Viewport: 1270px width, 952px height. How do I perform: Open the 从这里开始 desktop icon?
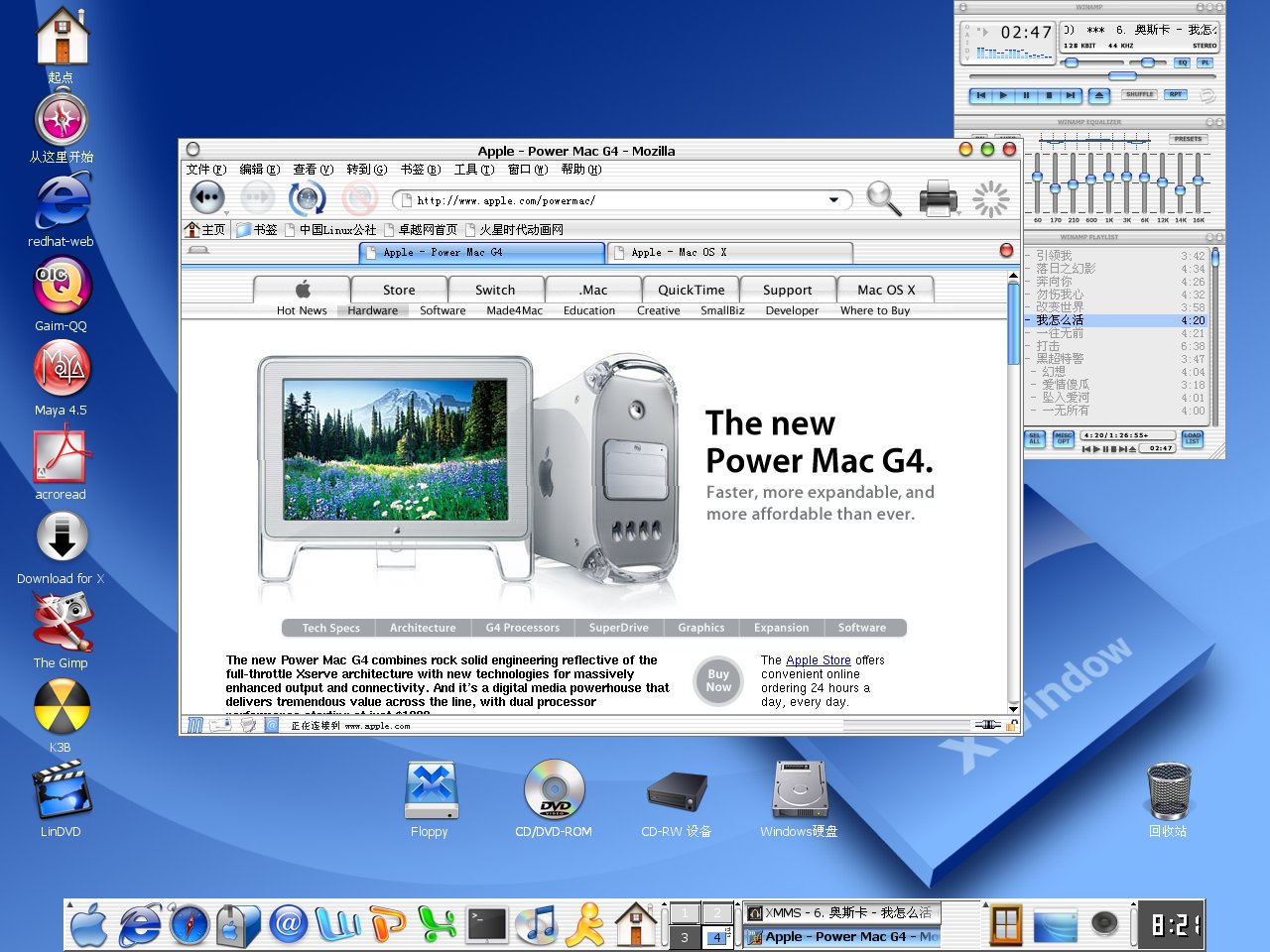click(x=63, y=120)
